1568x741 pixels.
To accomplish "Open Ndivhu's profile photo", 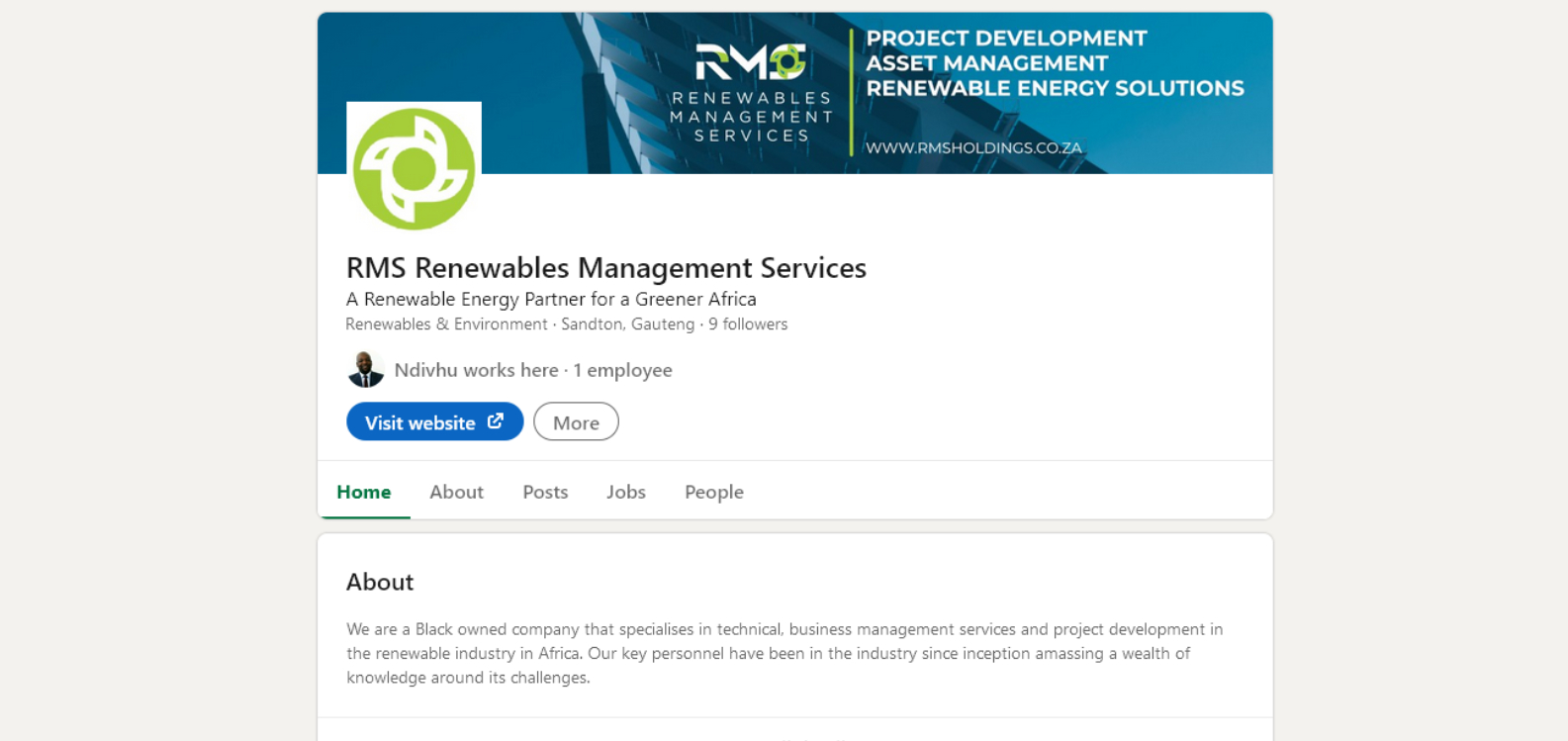I will click(365, 370).
